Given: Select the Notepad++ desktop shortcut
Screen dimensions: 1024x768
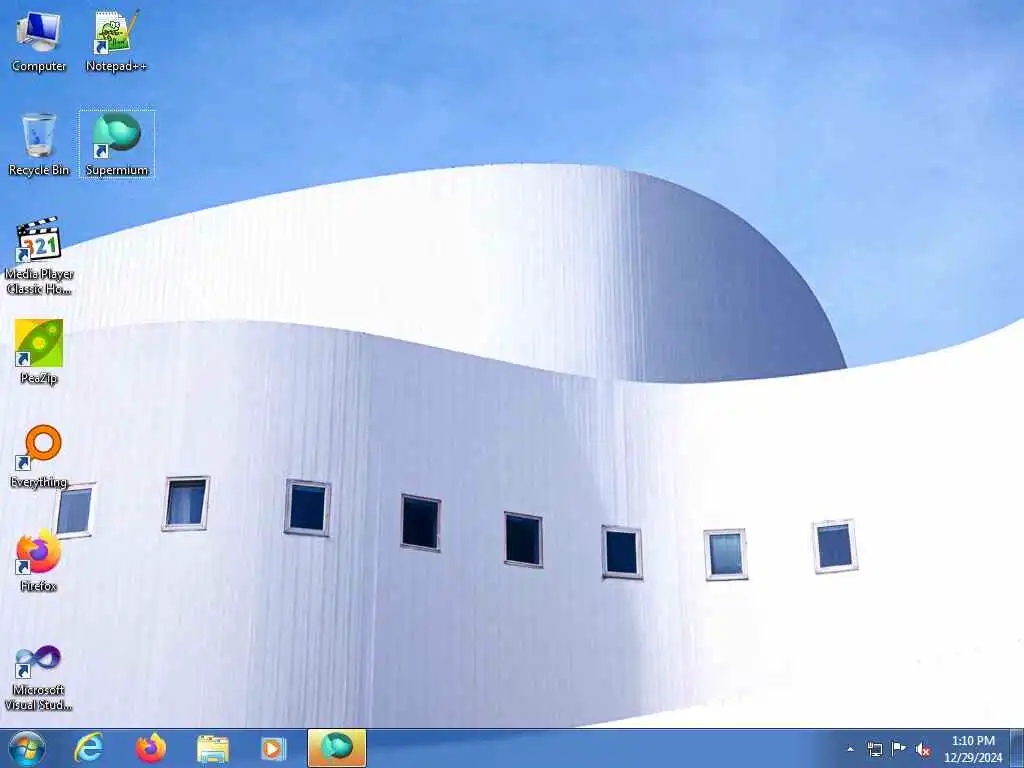Looking at the screenshot, I should 116,40.
